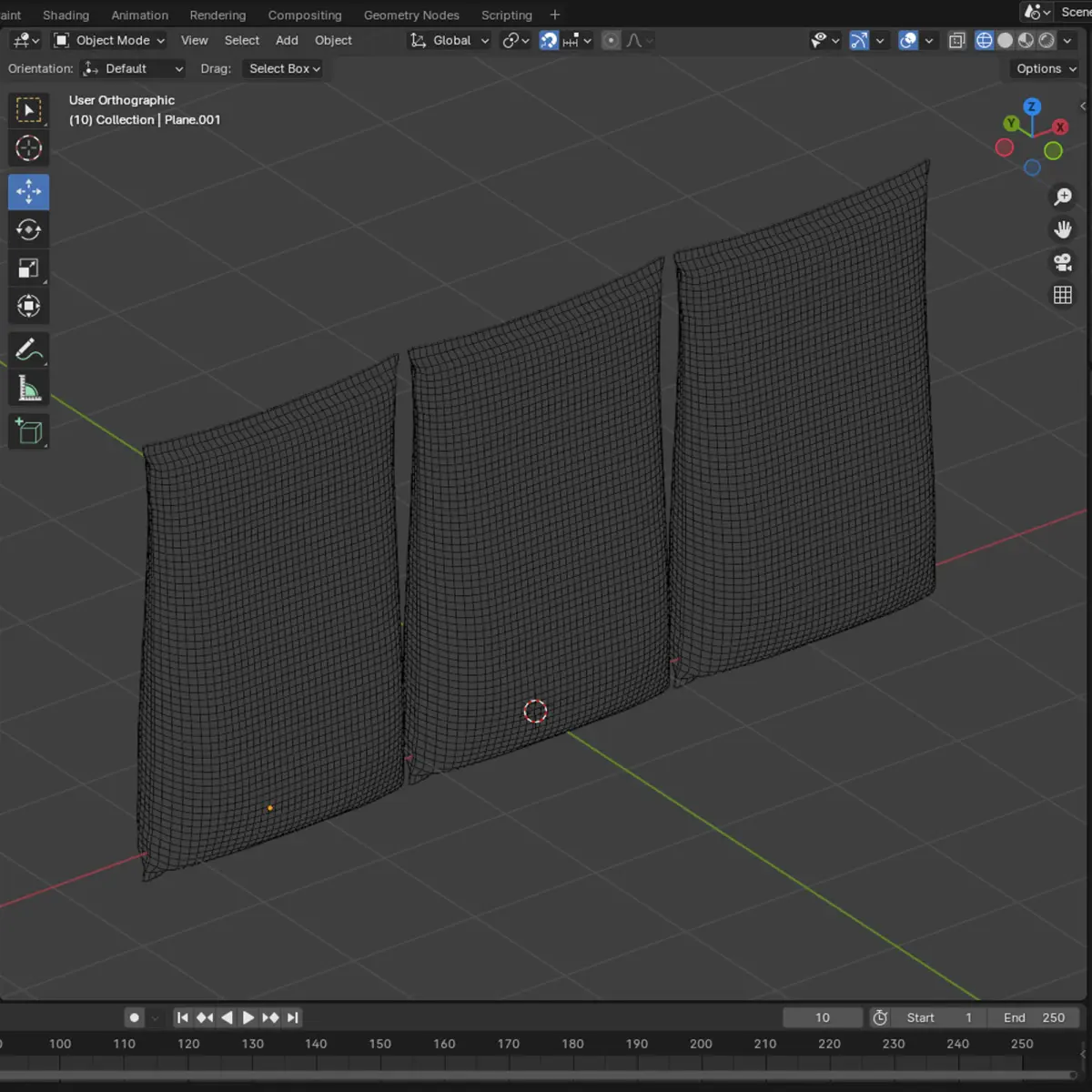Switch to Scripting workspace tab
Image resolution: width=1092 pixels, height=1092 pixels.
(x=507, y=15)
